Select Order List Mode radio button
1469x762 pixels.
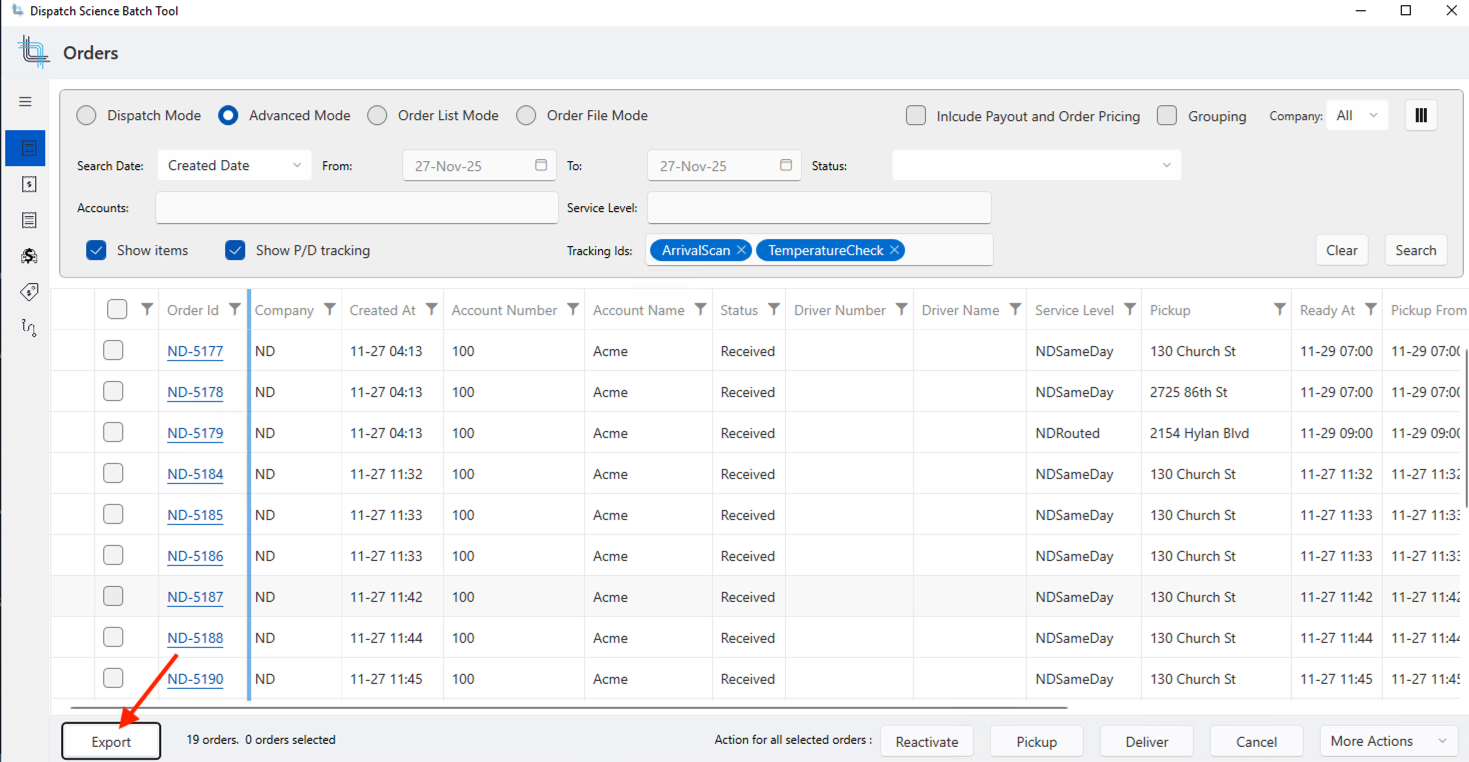coord(377,115)
